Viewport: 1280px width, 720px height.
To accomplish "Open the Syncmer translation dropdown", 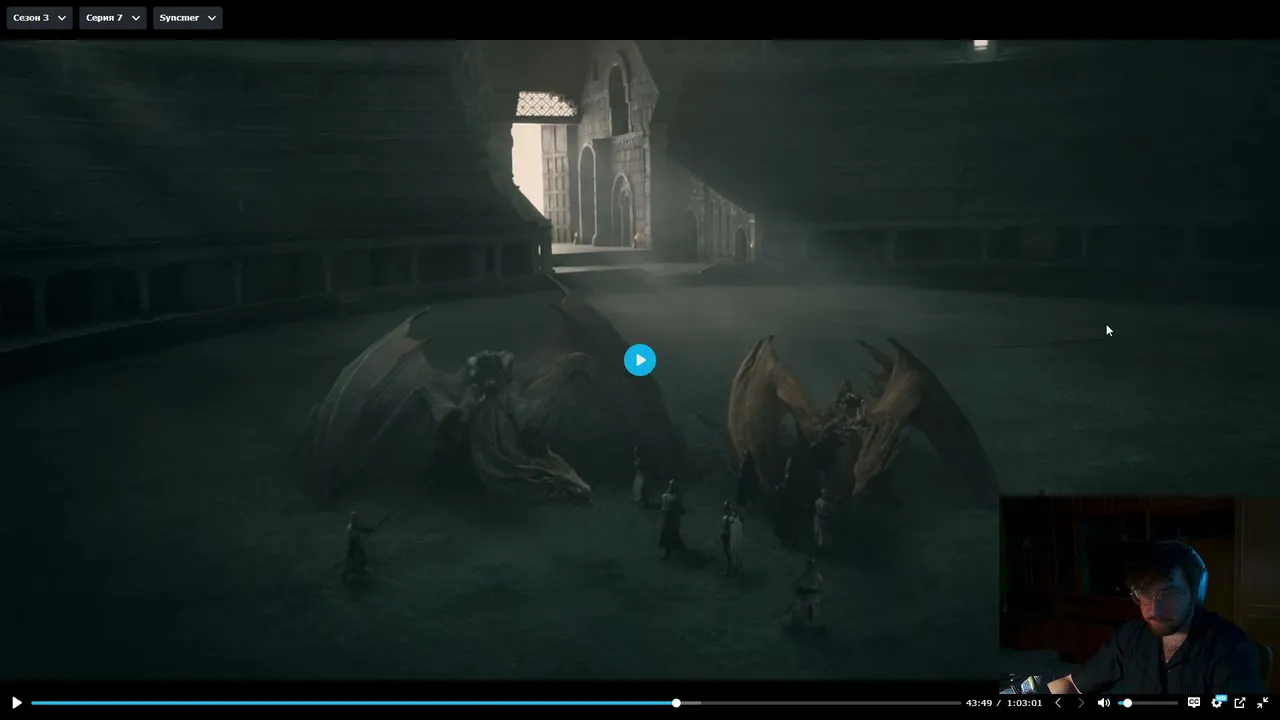I will coord(188,18).
